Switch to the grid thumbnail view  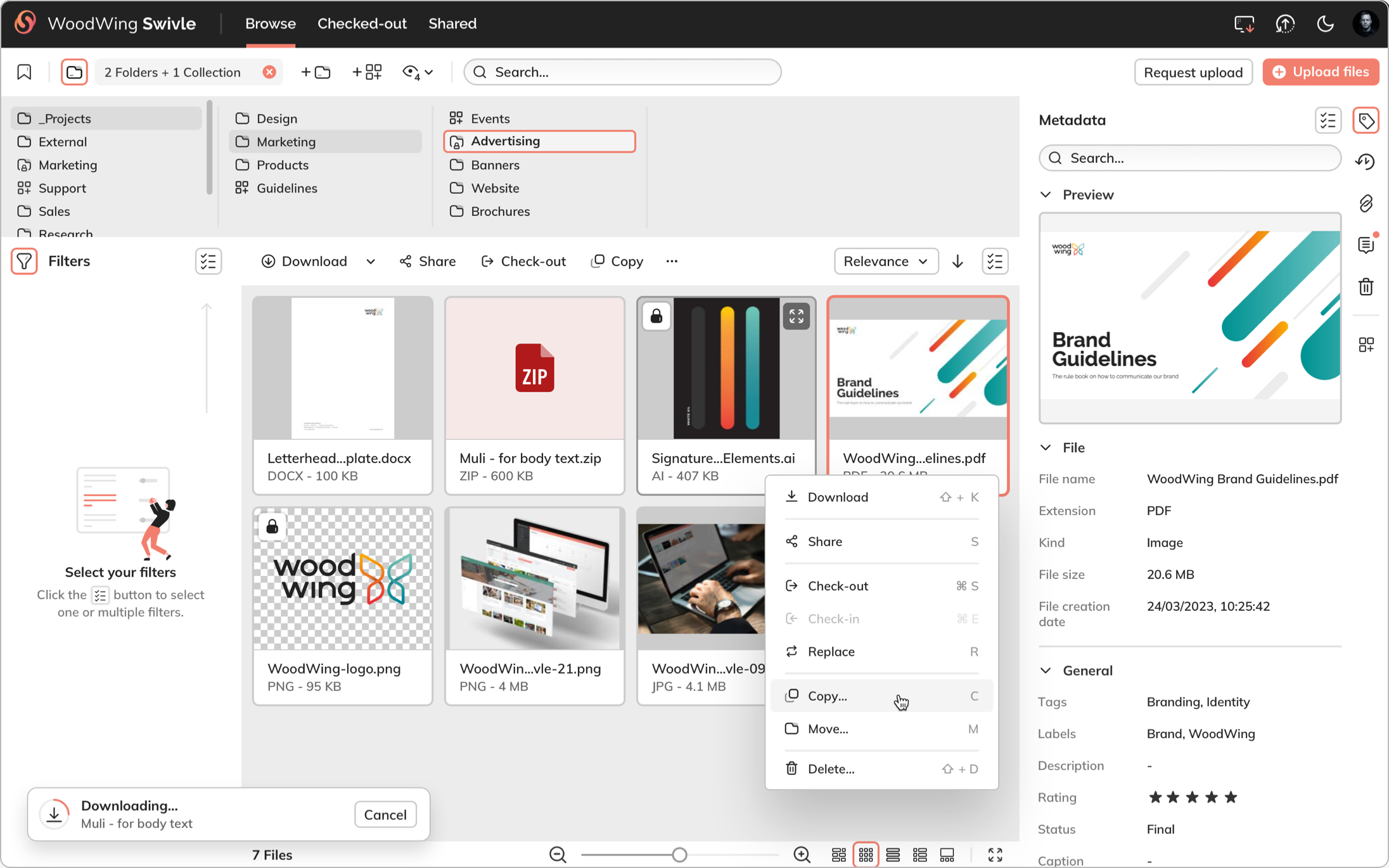[x=866, y=855]
